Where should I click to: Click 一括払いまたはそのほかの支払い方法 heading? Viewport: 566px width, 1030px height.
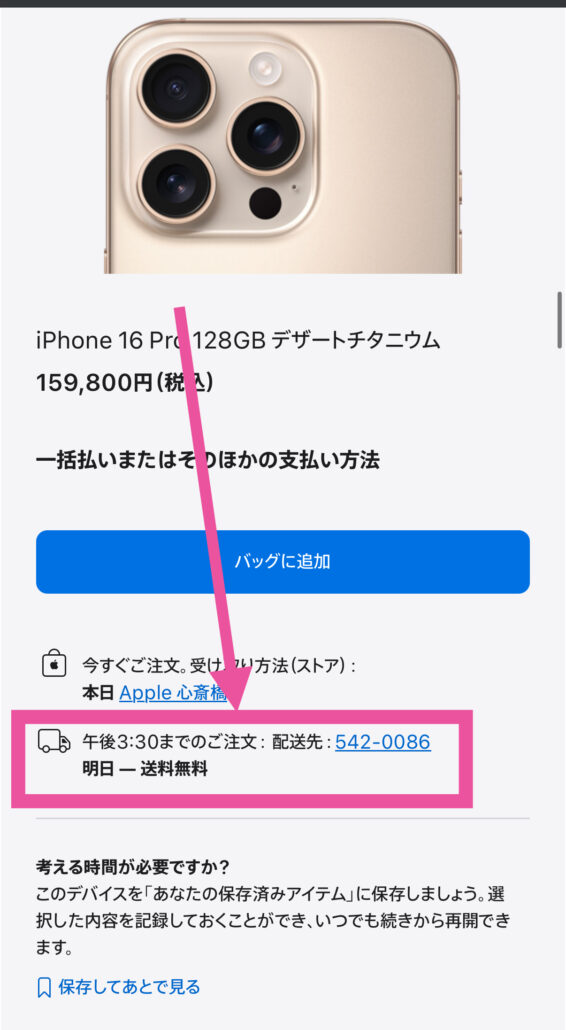click(207, 460)
